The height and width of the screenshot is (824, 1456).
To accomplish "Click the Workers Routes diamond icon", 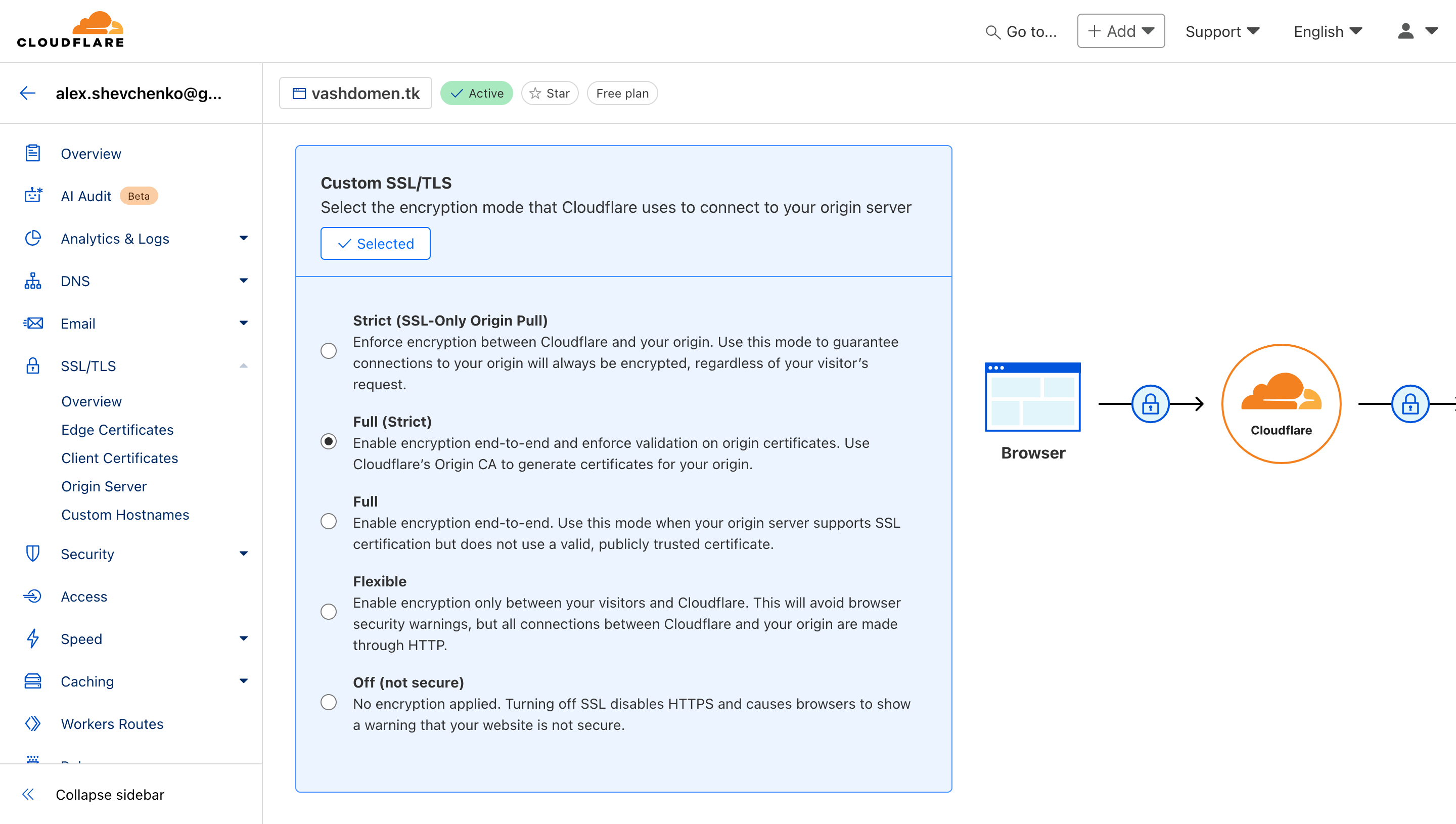I will point(33,723).
